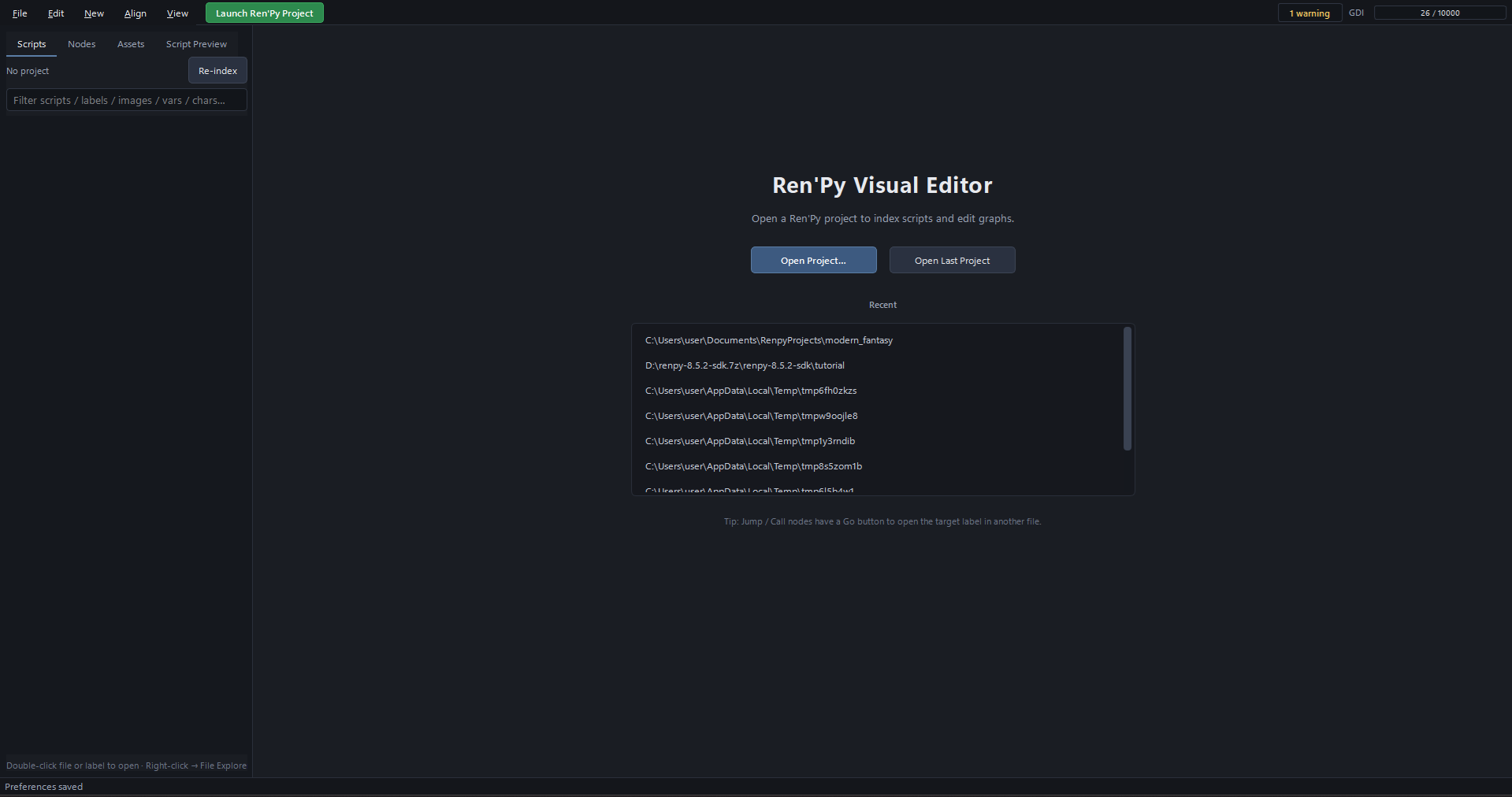
Task: Click the No project label
Action: (x=28, y=71)
